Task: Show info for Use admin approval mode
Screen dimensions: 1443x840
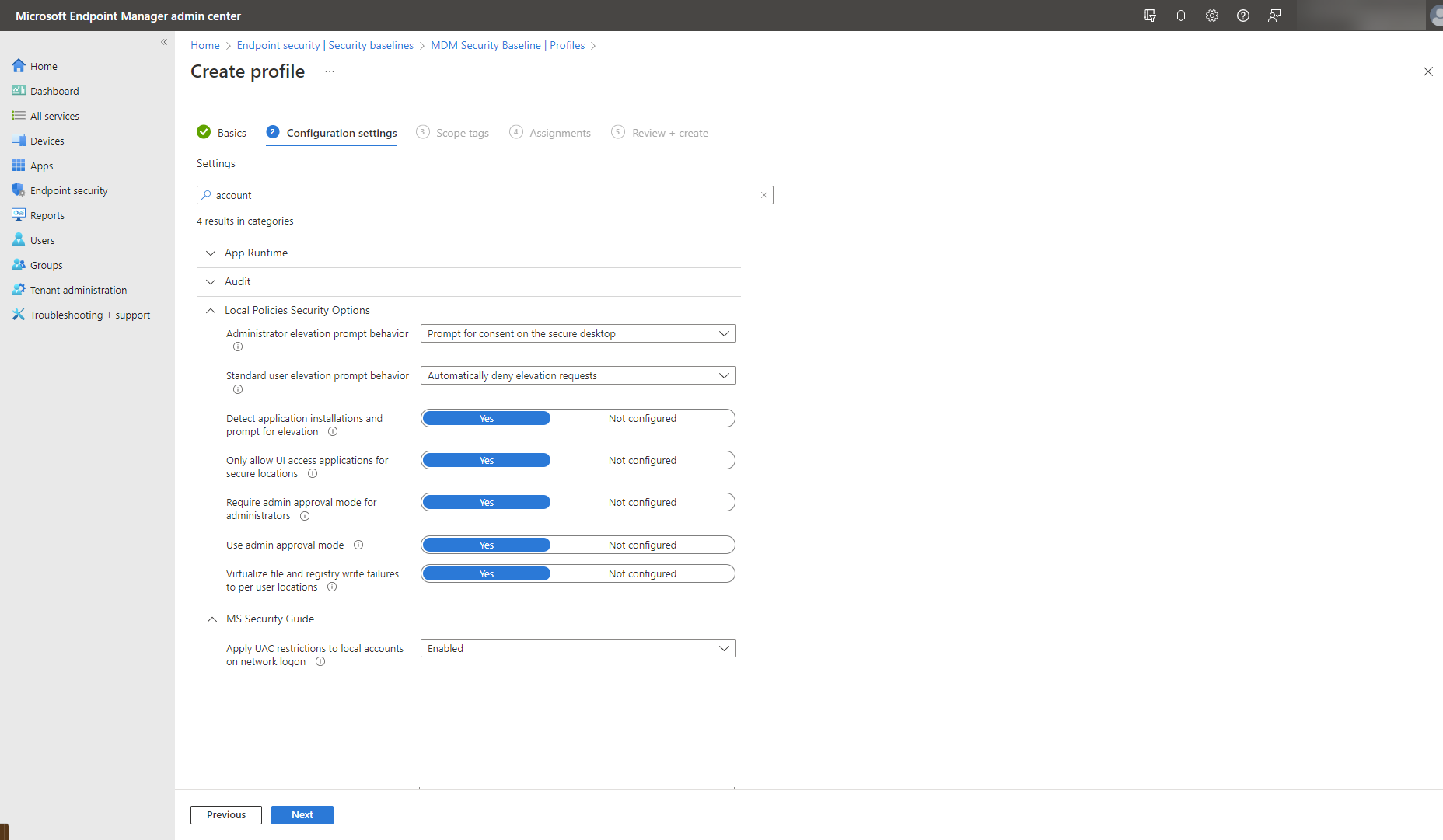Action: 358,545
